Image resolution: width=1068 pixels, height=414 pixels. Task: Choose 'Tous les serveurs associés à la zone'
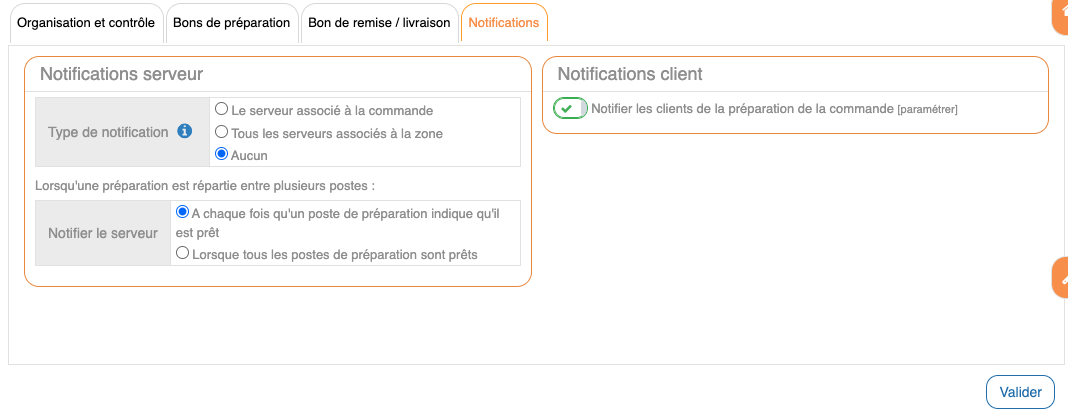222,131
